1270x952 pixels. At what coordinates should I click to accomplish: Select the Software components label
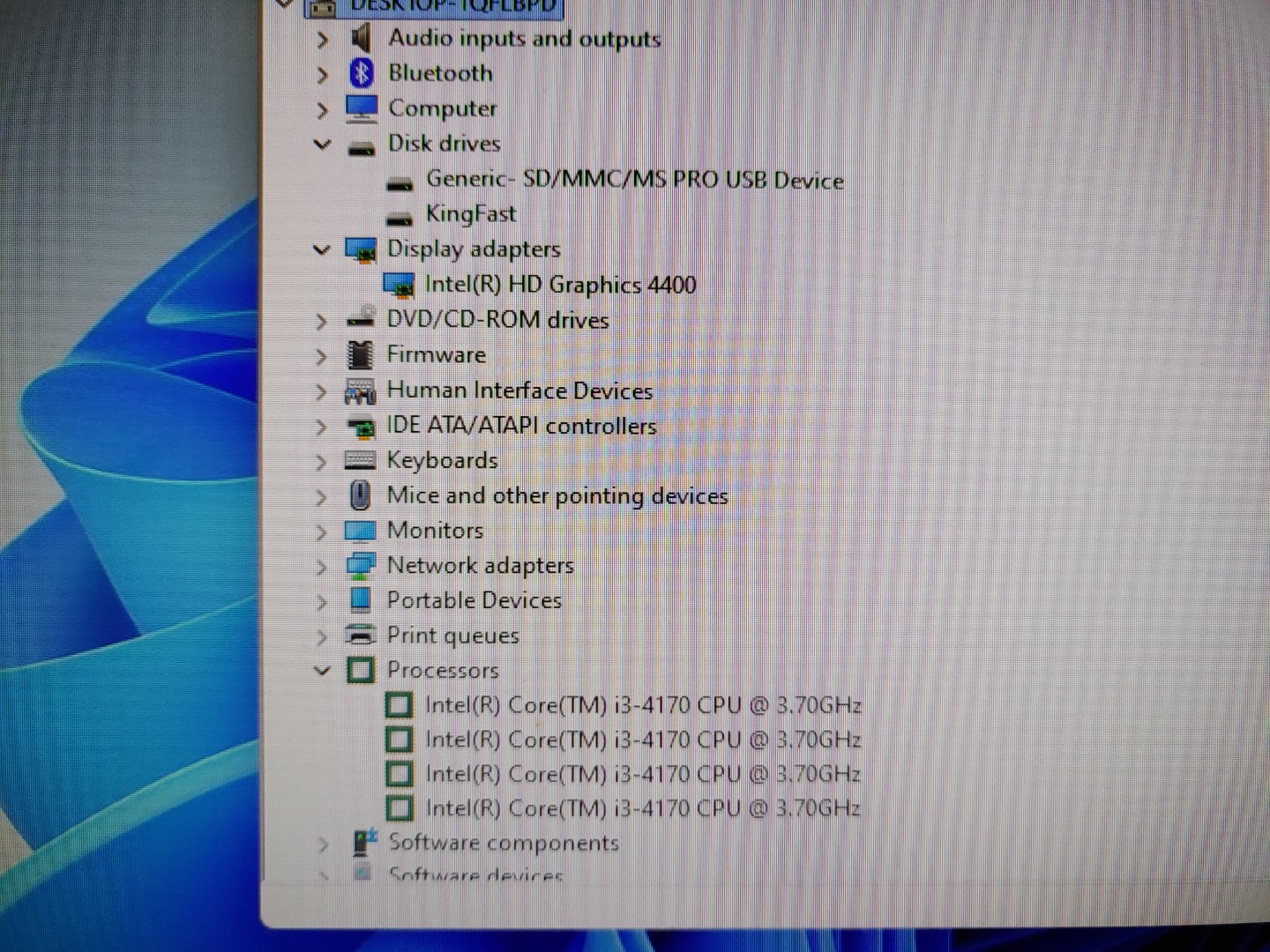[x=504, y=843]
